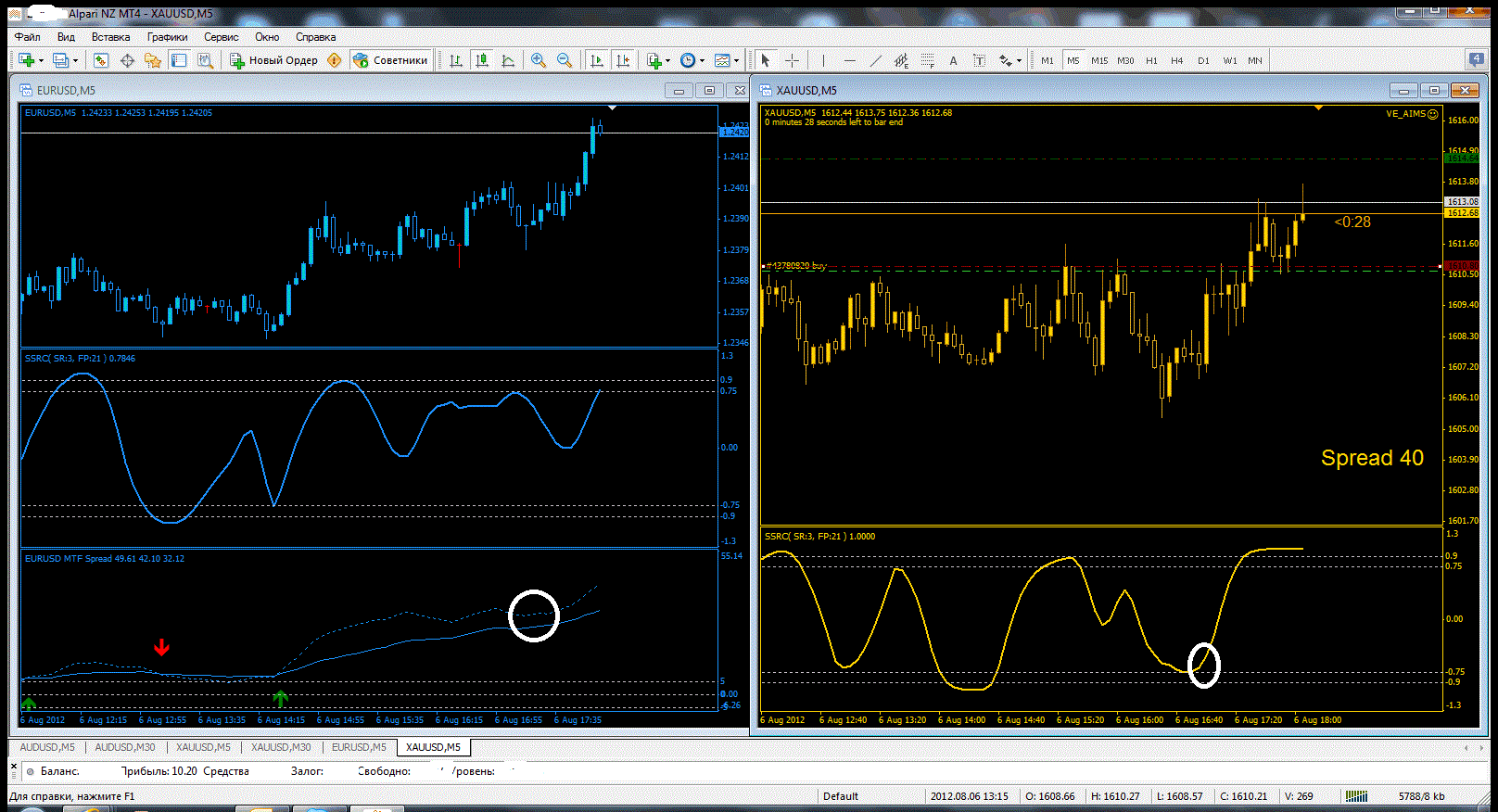Expand the arrows objects dropdown
The image size is (1498, 812).
click(1019, 60)
